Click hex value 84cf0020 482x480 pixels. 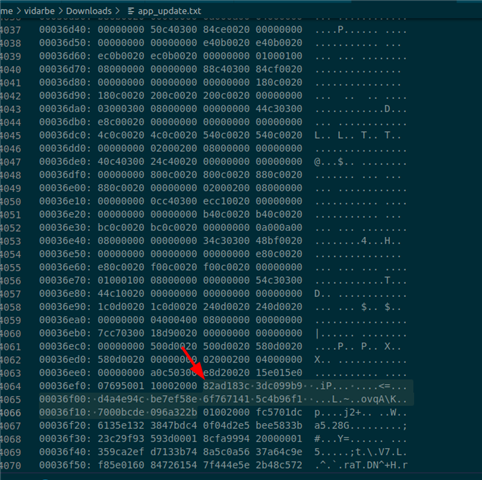coord(279,69)
